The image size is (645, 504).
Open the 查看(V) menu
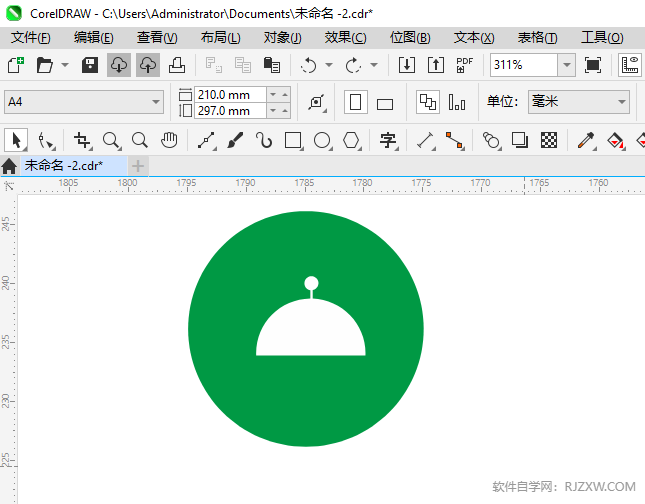pos(157,38)
